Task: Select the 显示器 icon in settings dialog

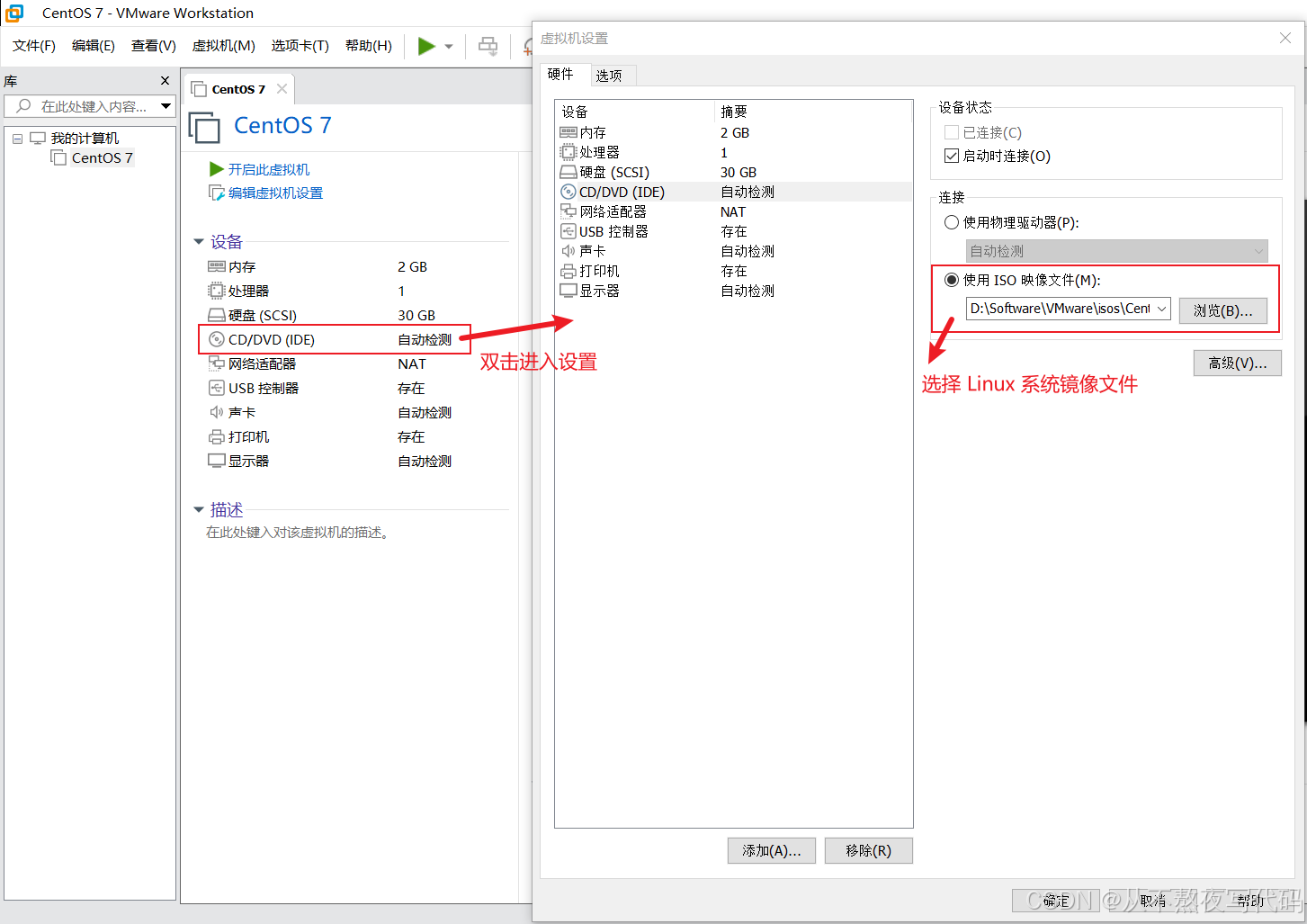Action: click(x=568, y=291)
